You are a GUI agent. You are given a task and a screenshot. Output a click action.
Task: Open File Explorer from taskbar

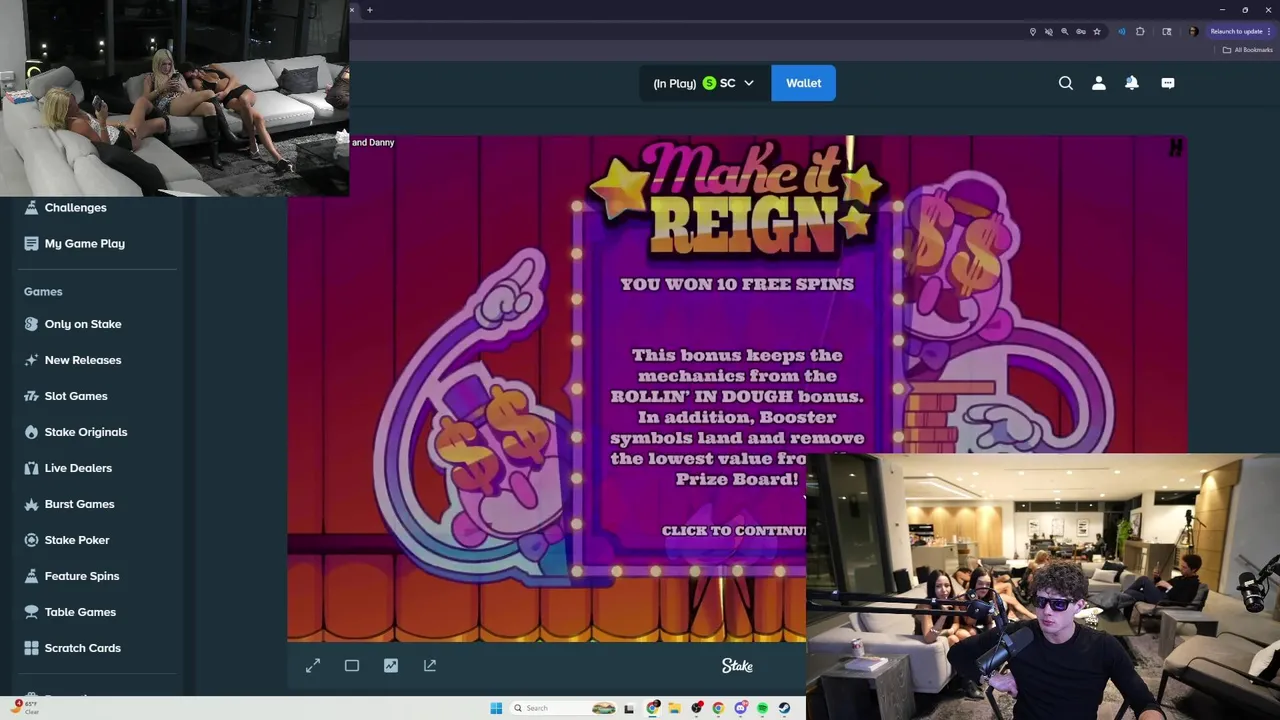coord(675,708)
